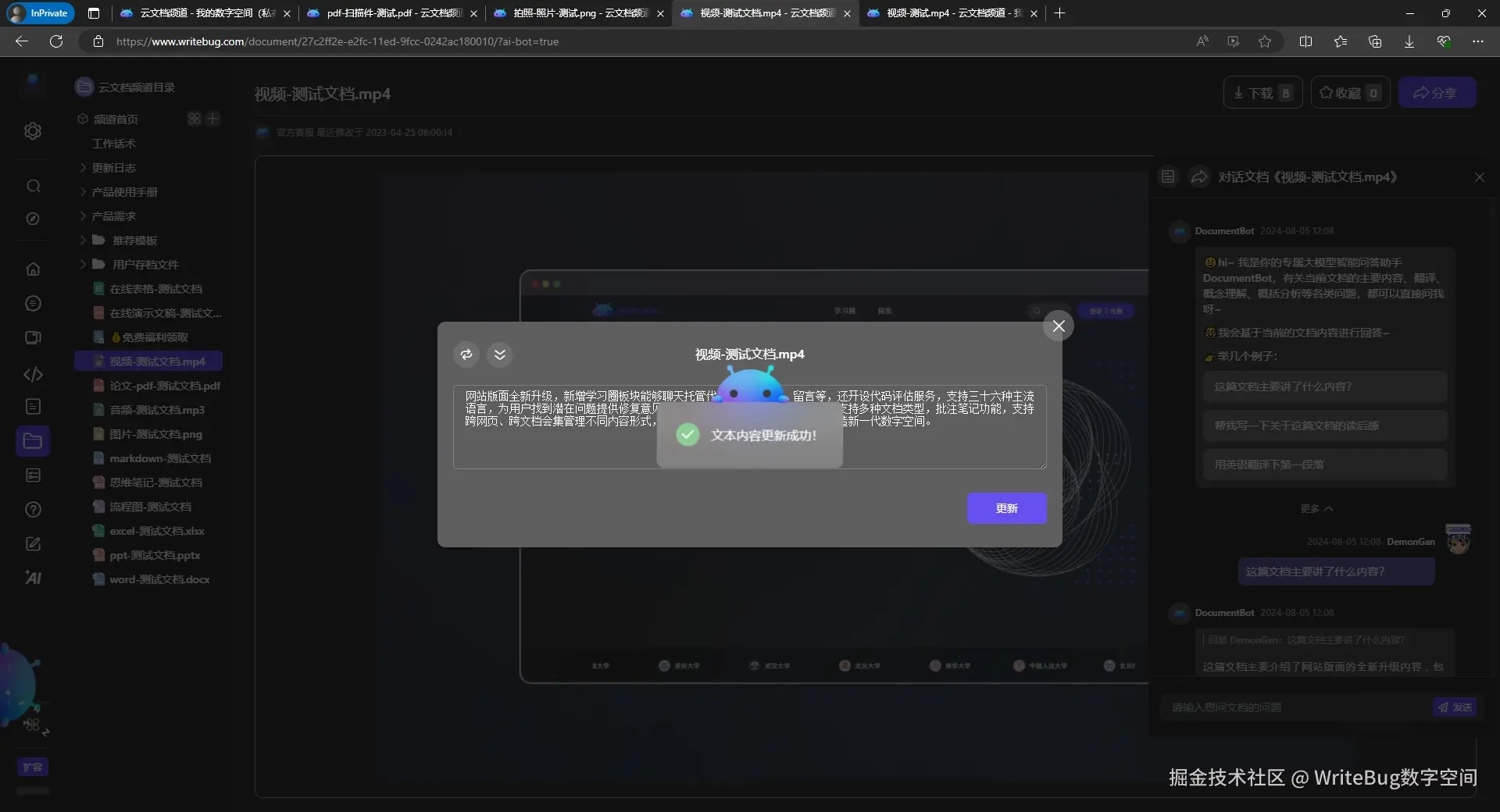Click the refresh icon in the video dialog
Screen dimensions: 1500x812
(x=466, y=354)
